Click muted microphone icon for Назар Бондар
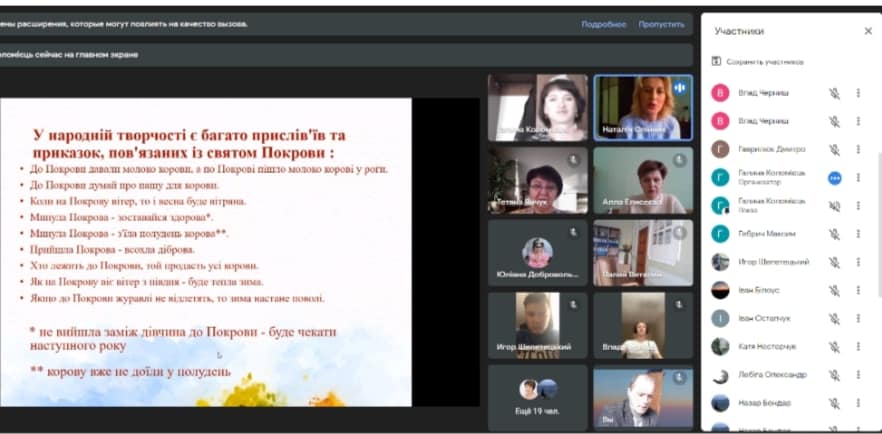 [834, 403]
